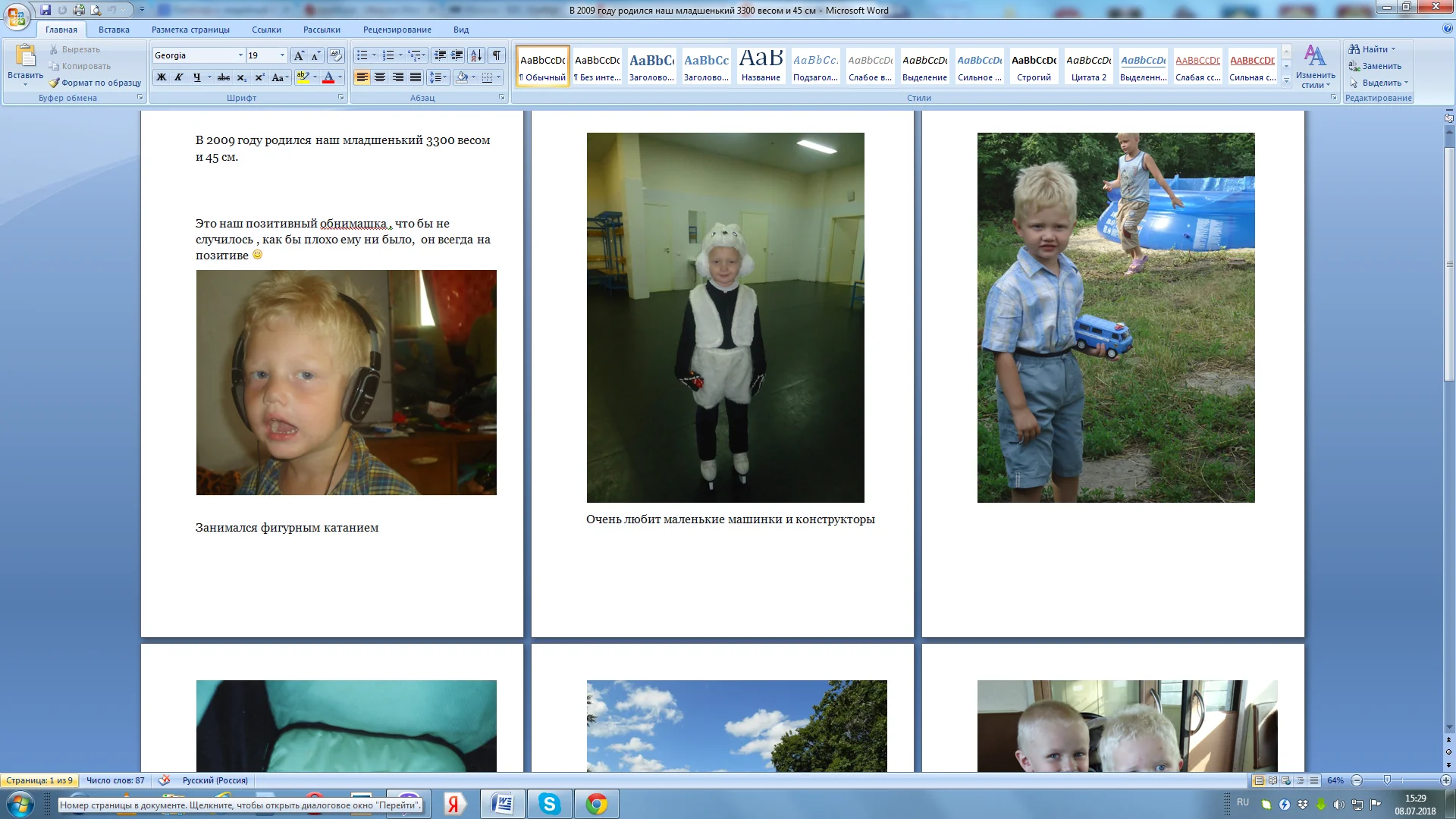The height and width of the screenshot is (819, 1456).
Task: Select the Строгий style thumbnail in gallery
Action: coord(1034,67)
